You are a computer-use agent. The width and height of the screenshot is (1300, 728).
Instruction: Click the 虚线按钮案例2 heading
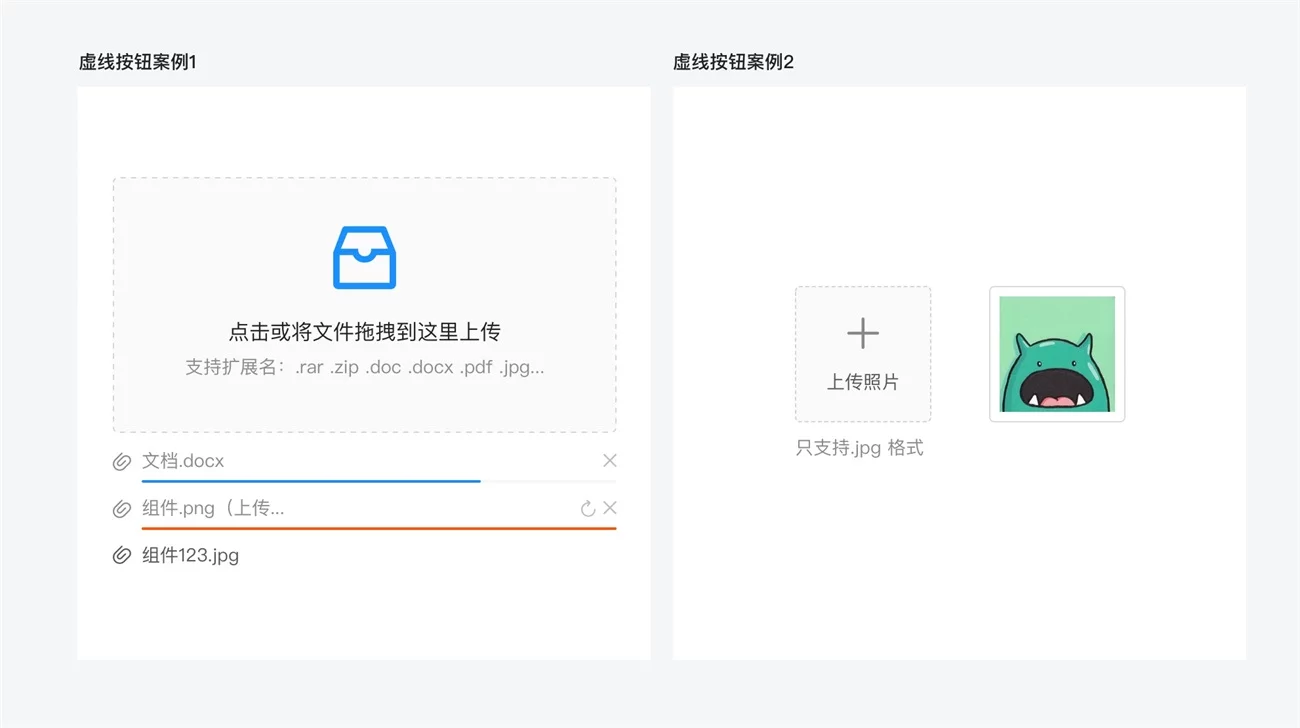[x=733, y=62]
